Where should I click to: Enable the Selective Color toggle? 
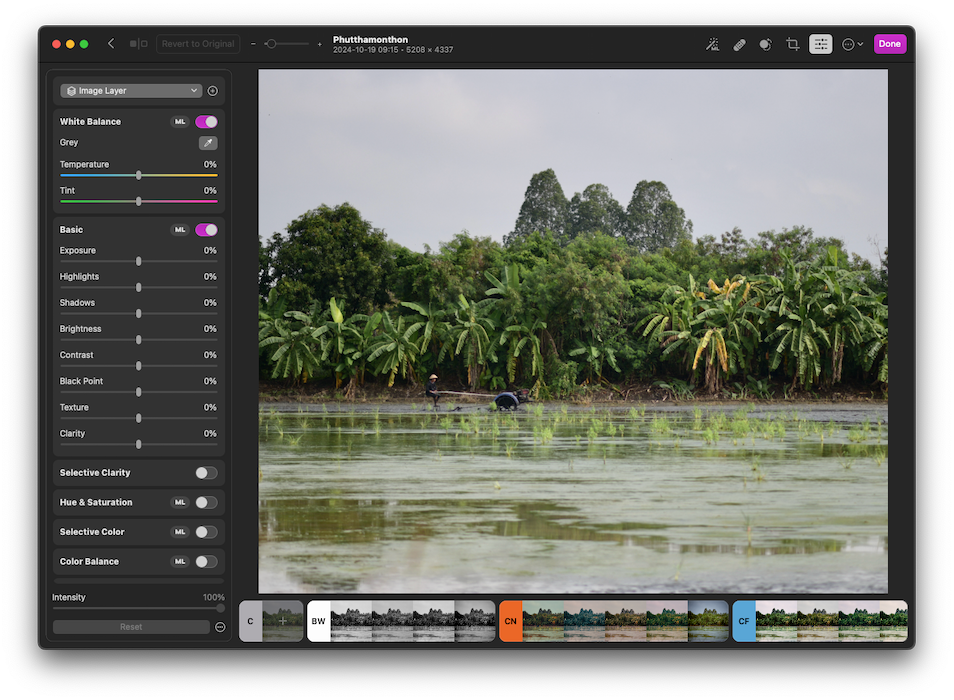[206, 532]
